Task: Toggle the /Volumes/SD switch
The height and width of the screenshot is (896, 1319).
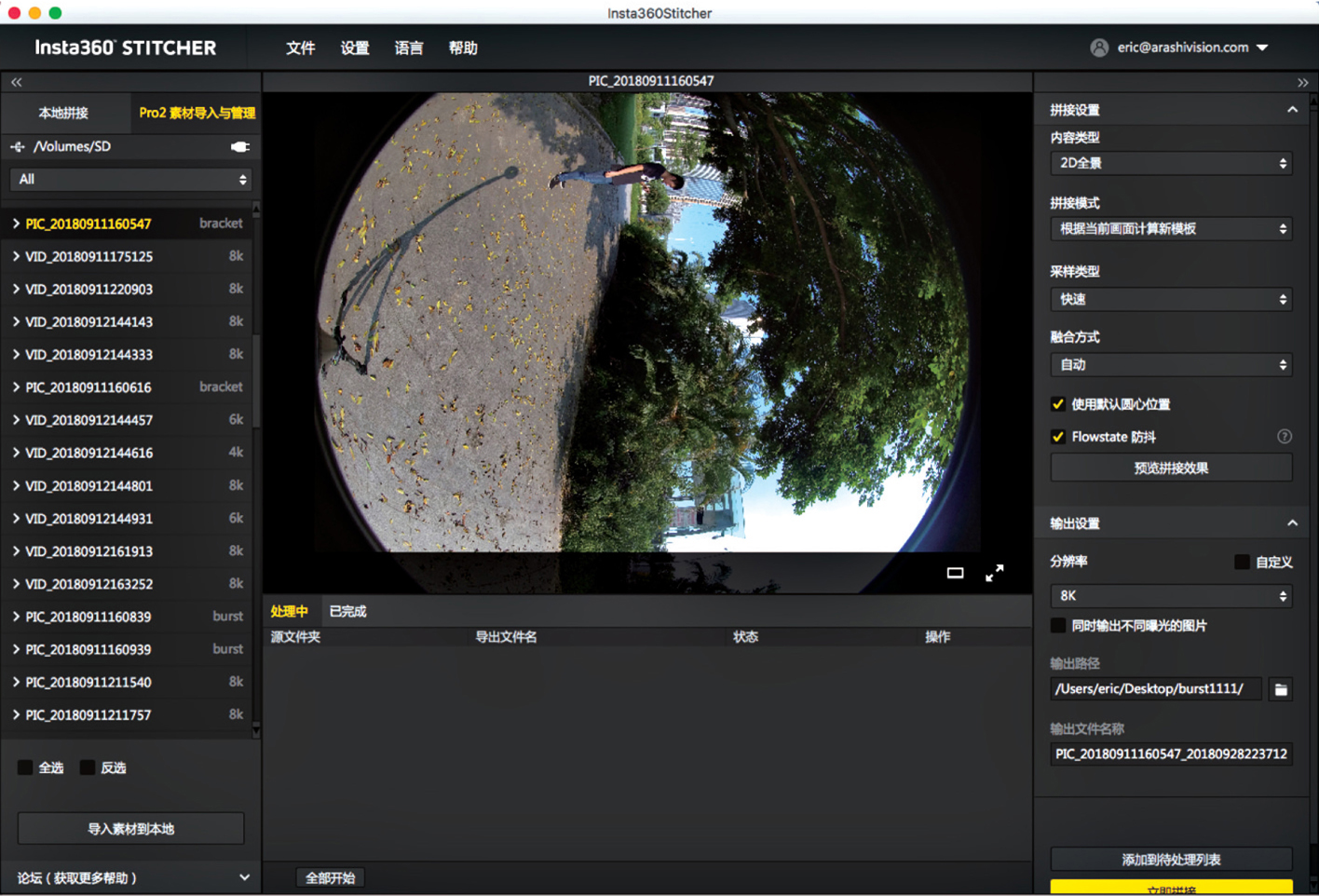Action: (x=239, y=147)
